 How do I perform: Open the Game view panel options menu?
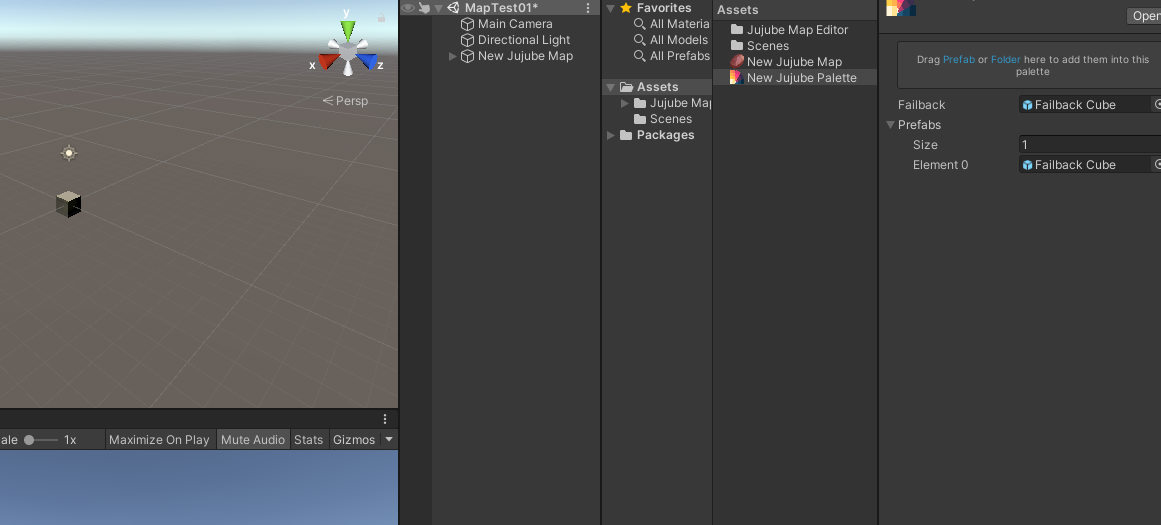[x=385, y=419]
